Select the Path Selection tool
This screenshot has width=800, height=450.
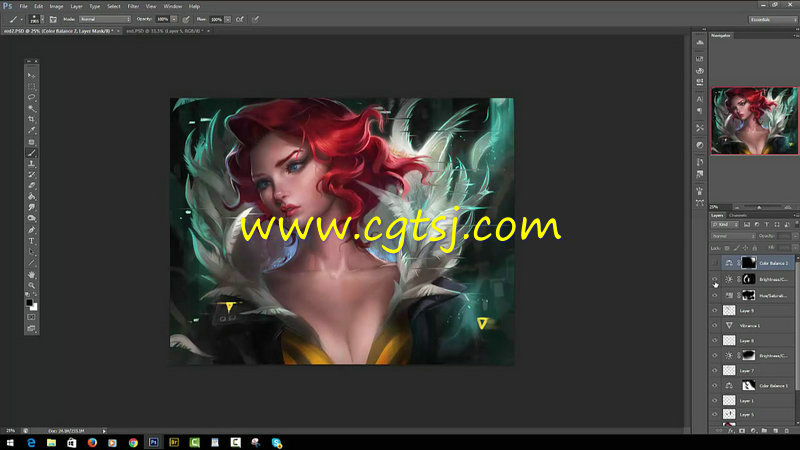coord(32,252)
